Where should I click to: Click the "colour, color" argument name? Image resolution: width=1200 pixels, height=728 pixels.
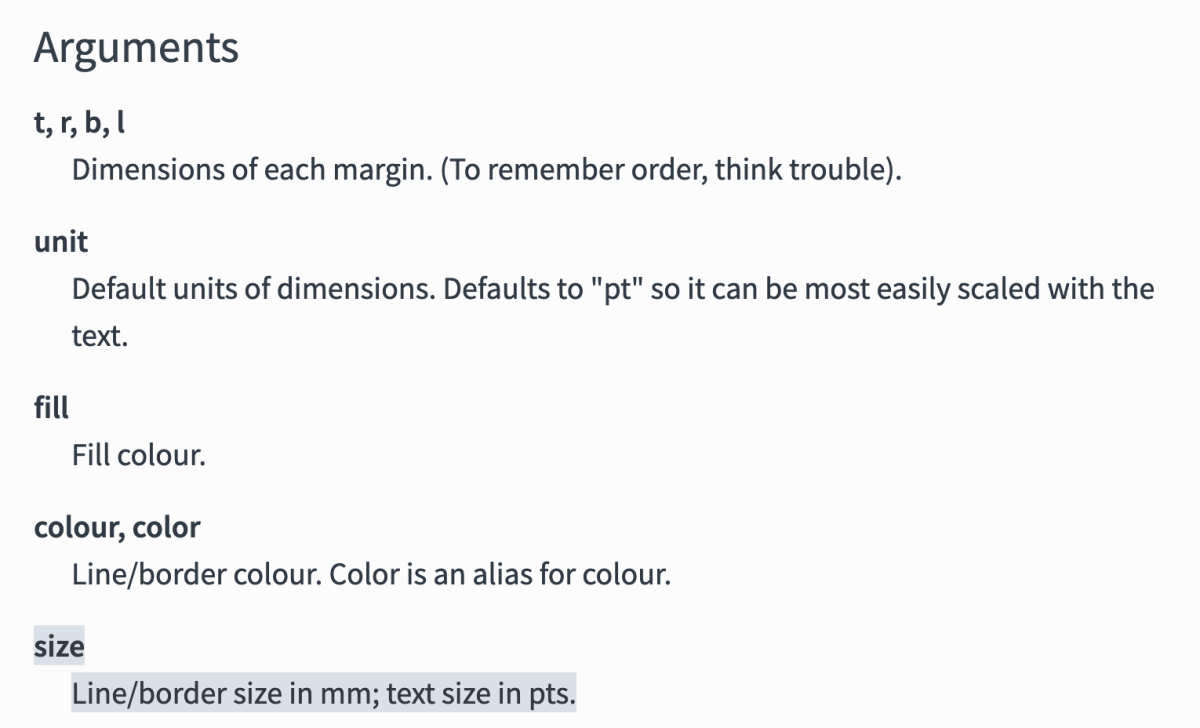click(117, 528)
